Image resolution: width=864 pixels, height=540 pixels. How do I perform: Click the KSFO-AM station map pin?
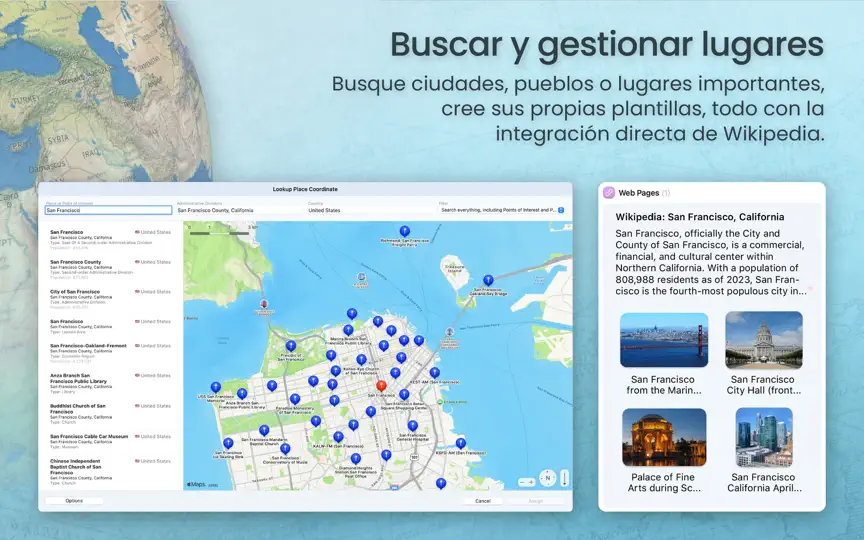(x=461, y=444)
